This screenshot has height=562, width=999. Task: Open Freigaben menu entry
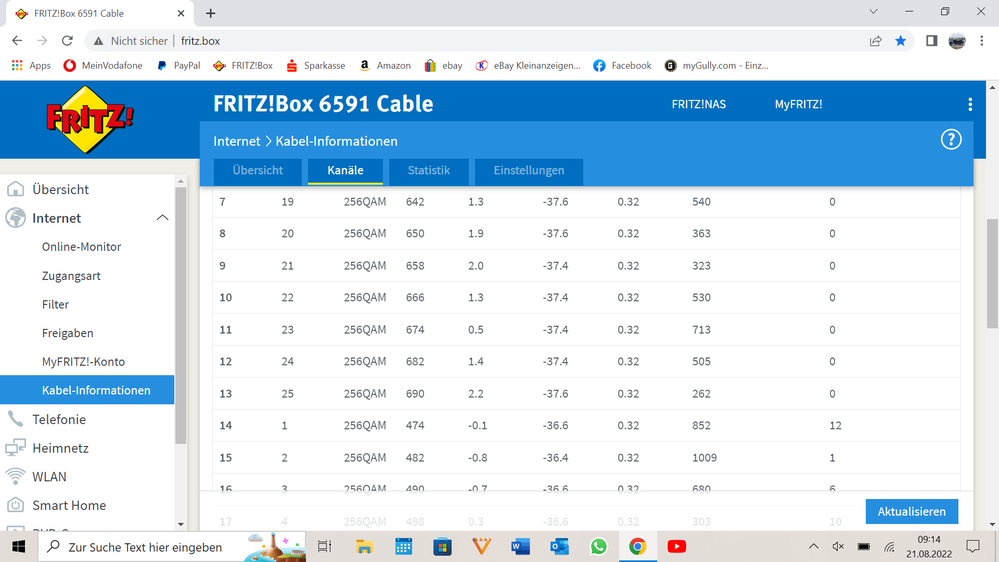(x=68, y=333)
